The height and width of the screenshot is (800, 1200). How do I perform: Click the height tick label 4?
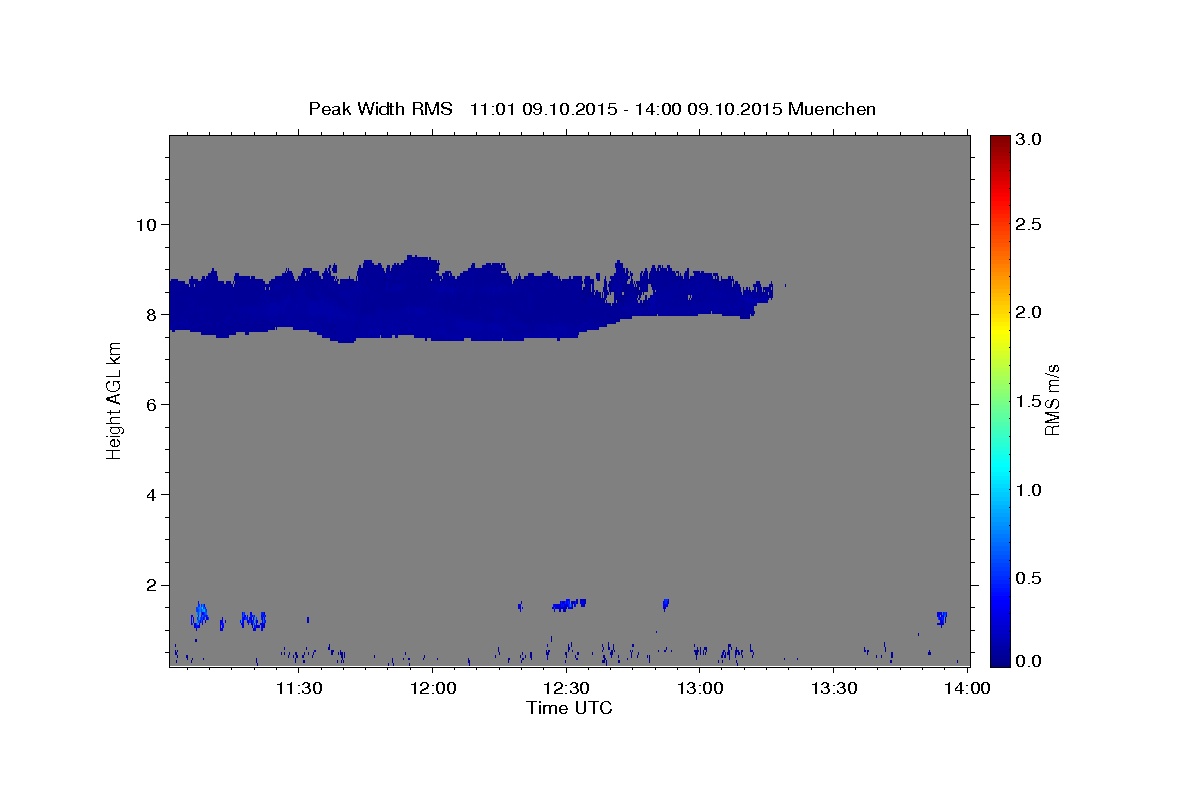(x=151, y=495)
